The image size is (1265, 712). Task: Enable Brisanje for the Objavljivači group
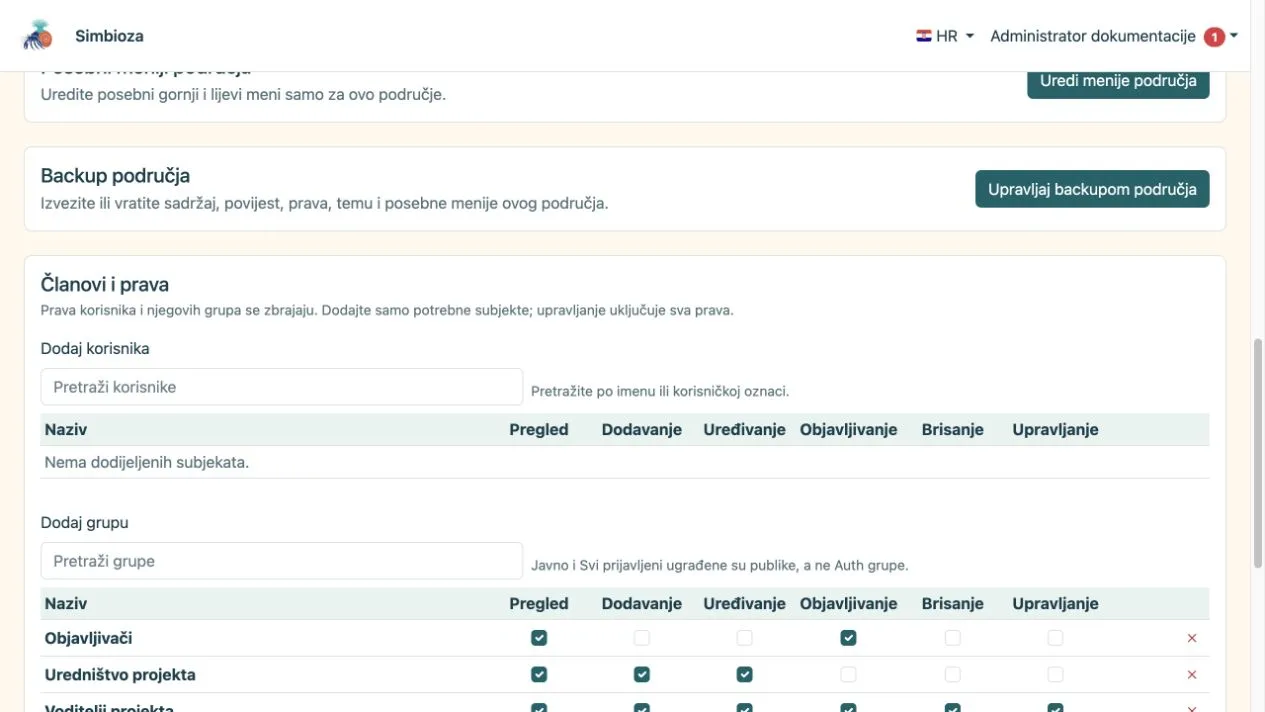953,638
